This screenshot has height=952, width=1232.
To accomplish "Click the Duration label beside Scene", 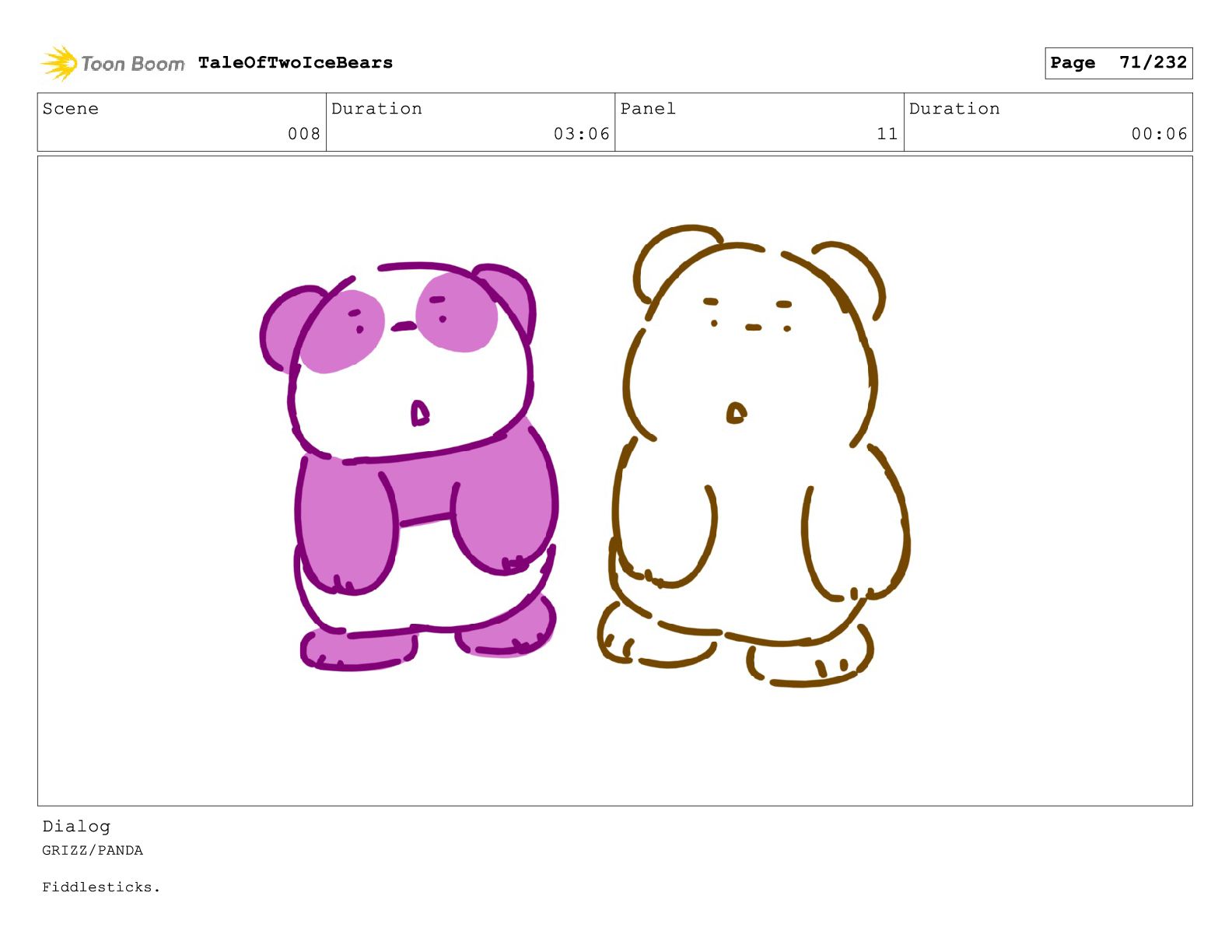I will coord(377,109).
